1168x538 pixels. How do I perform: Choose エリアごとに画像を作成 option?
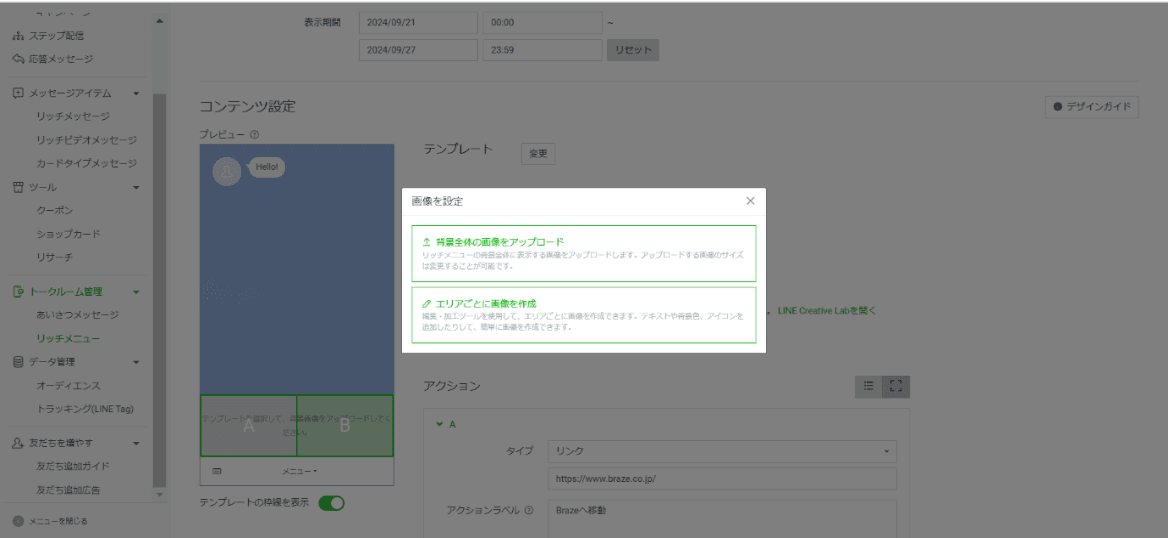click(583, 315)
